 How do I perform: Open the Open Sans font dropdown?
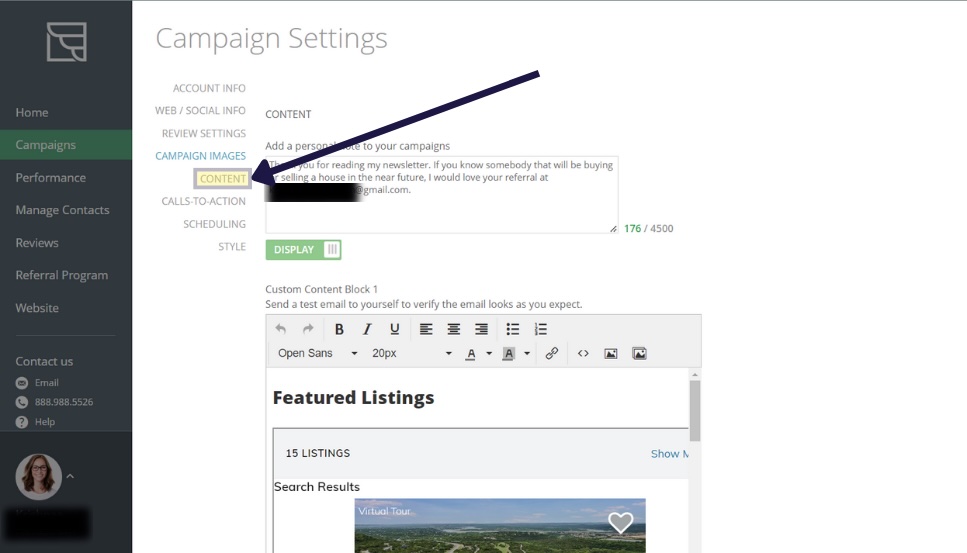coord(317,353)
